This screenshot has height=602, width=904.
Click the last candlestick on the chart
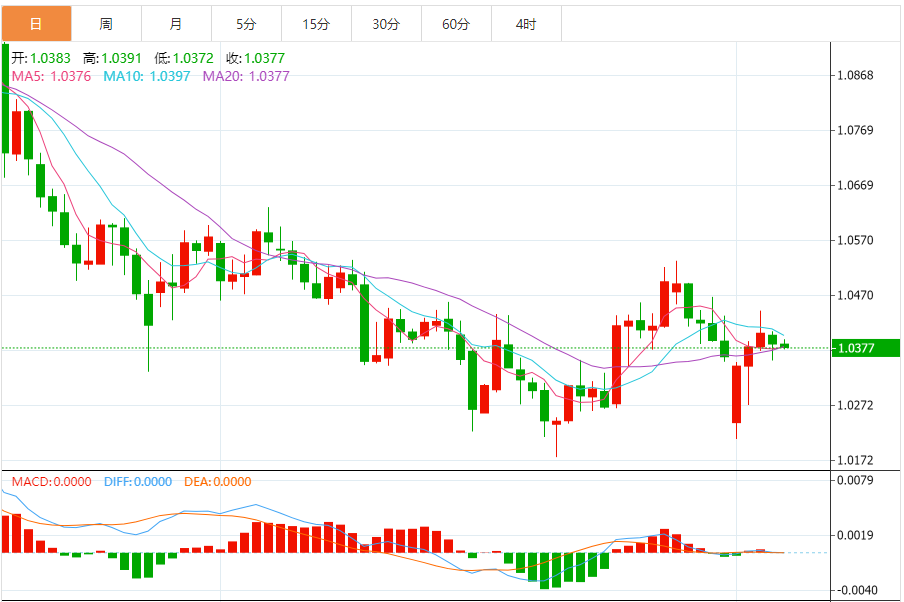[x=784, y=346]
